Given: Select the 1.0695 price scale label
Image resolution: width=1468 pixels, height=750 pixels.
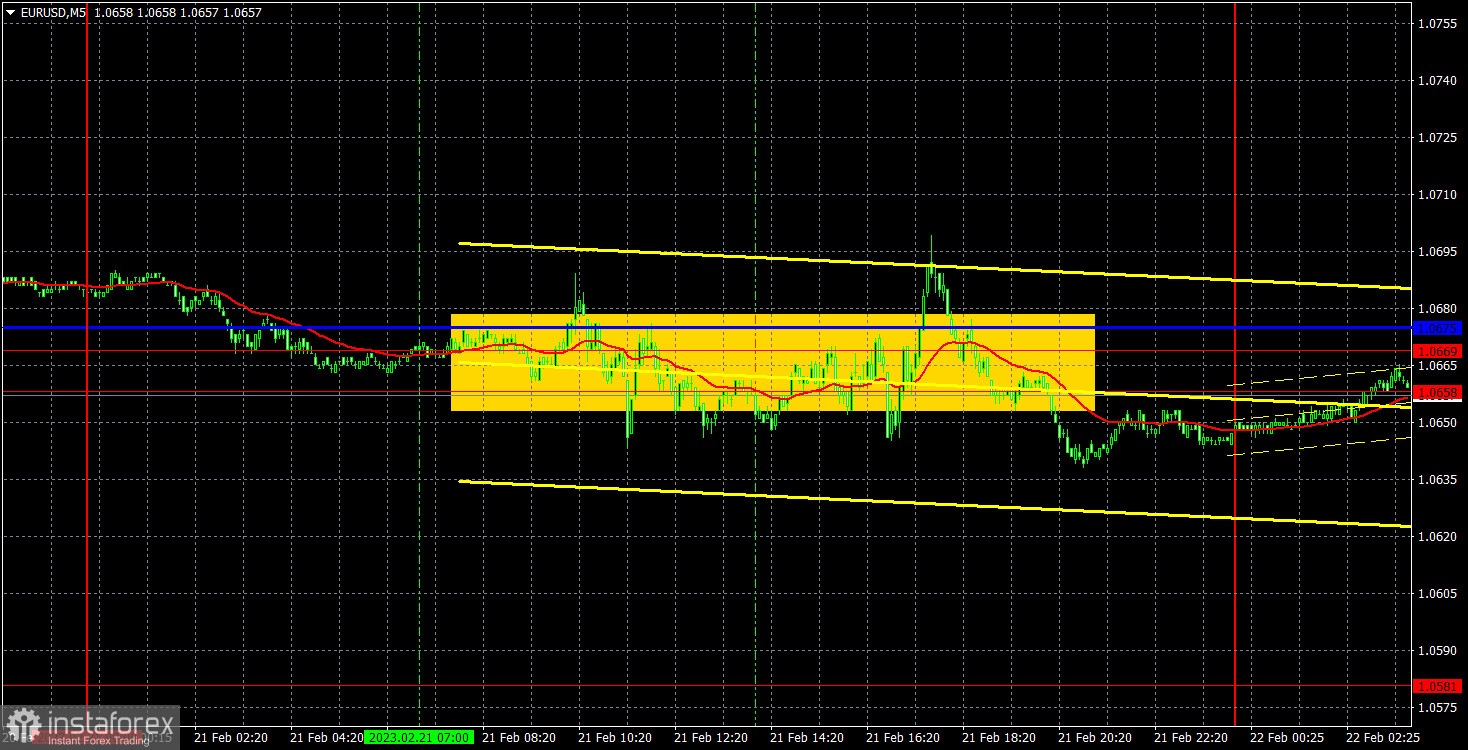Looking at the screenshot, I should pyautogui.click(x=1436, y=251).
